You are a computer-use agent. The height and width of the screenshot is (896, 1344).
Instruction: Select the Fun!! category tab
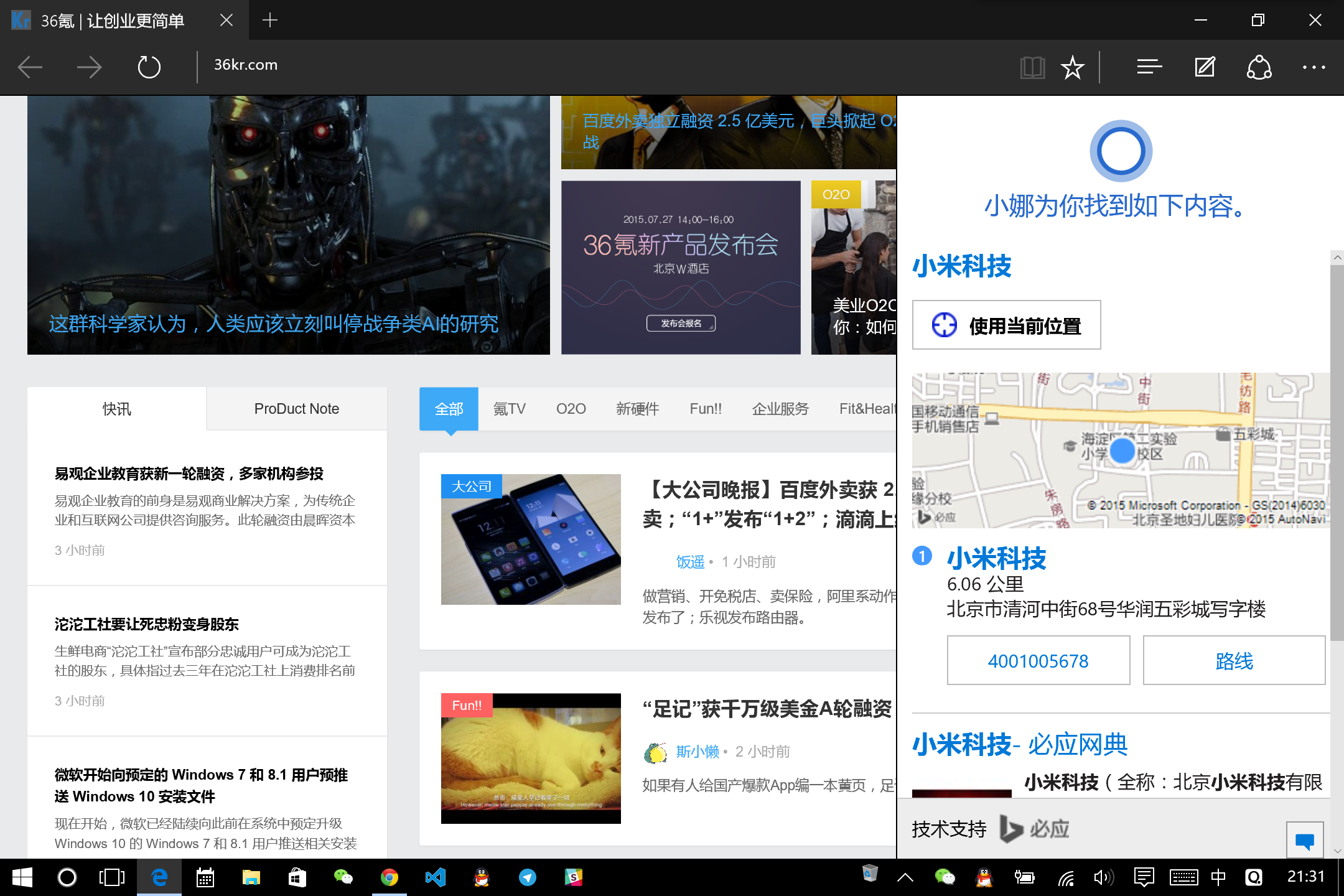click(x=706, y=409)
